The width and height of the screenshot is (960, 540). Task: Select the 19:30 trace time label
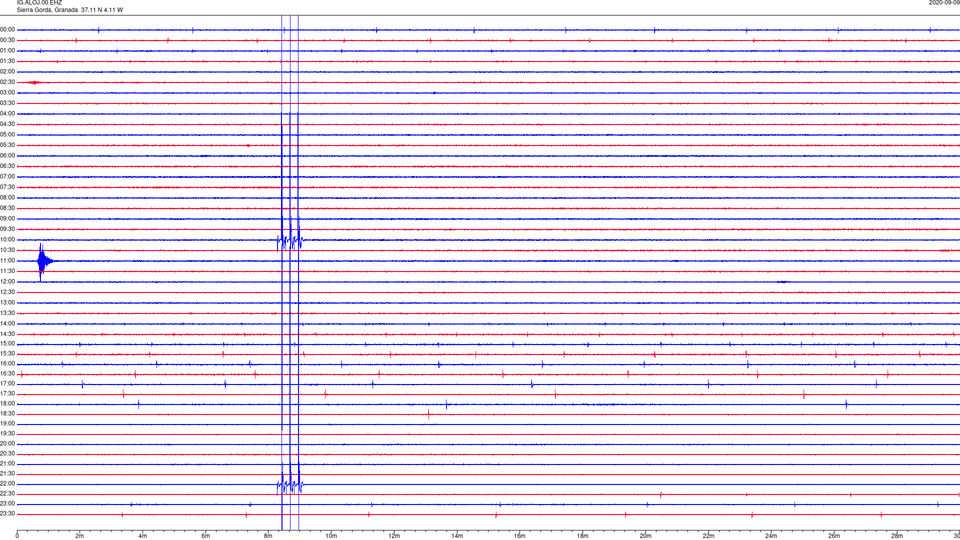[x=7, y=433]
